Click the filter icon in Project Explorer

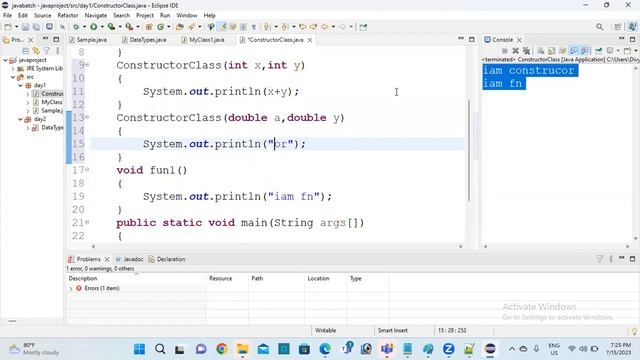[x=47, y=51]
